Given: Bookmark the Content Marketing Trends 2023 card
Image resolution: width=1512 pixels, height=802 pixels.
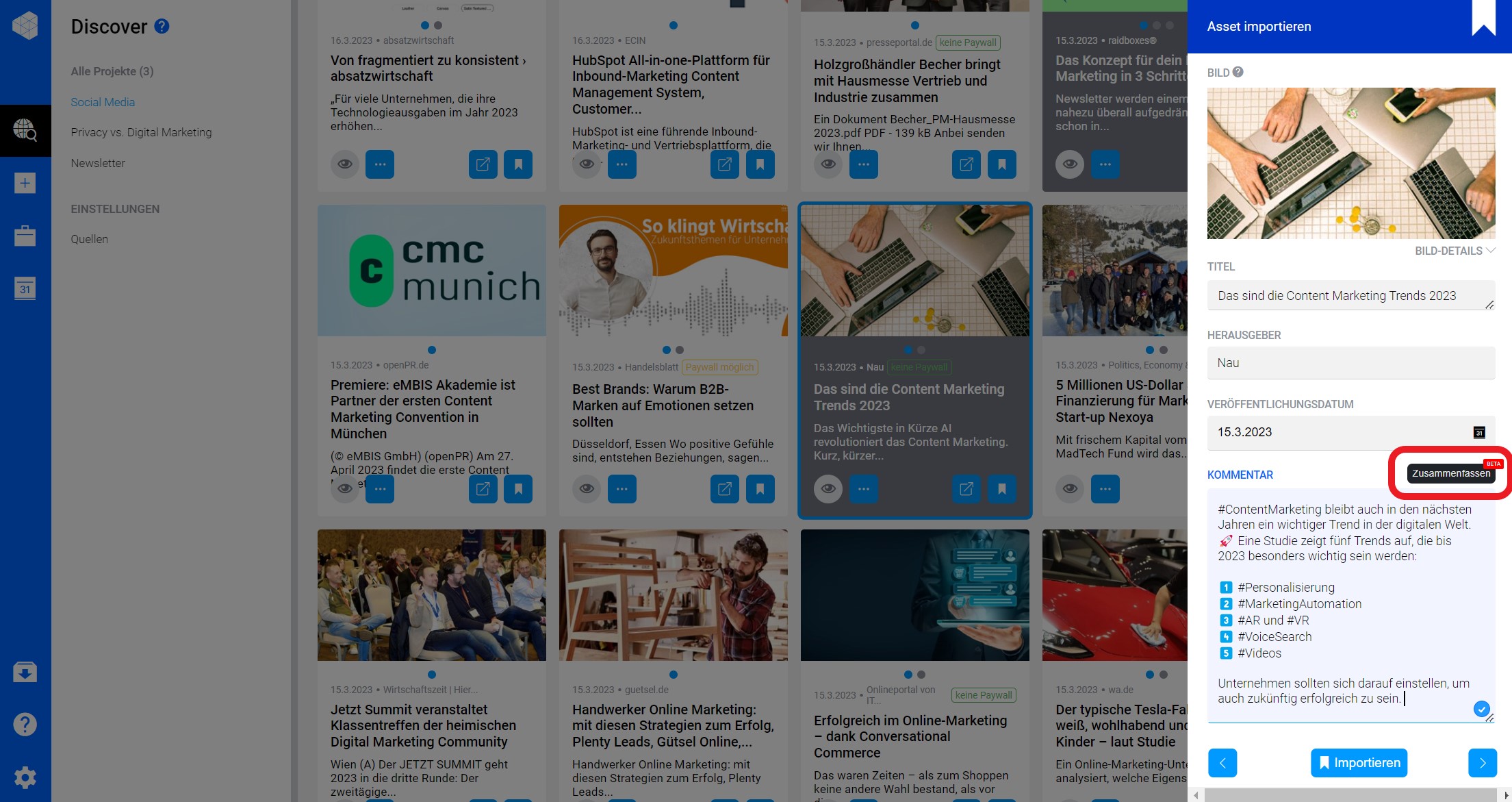Looking at the screenshot, I should pyautogui.click(x=1002, y=489).
